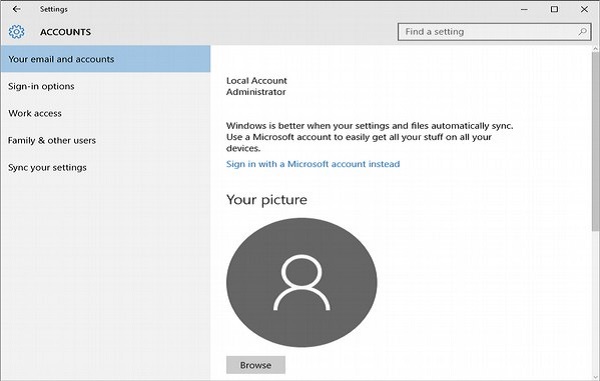Open Work access section
Screen dimensions: 600x381
(105, 113)
